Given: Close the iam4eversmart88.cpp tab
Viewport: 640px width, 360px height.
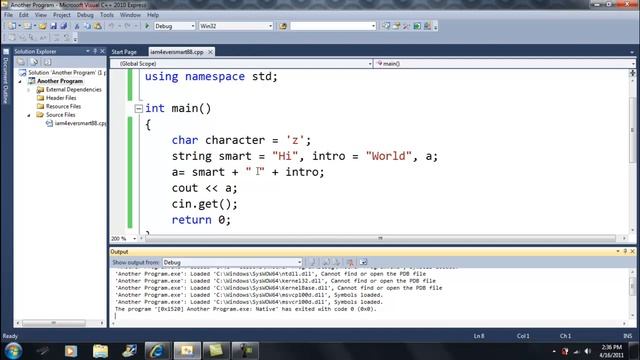Looking at the screenshot, I should [x=210, y=52].
